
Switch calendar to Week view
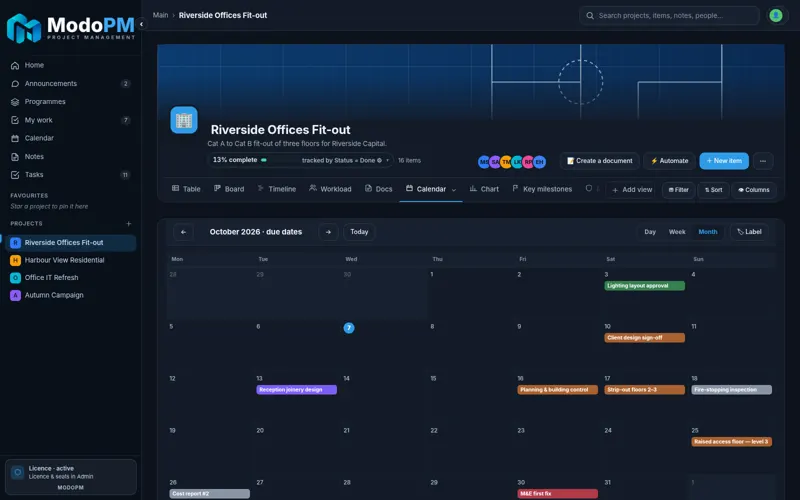click(x=677, y=232)
